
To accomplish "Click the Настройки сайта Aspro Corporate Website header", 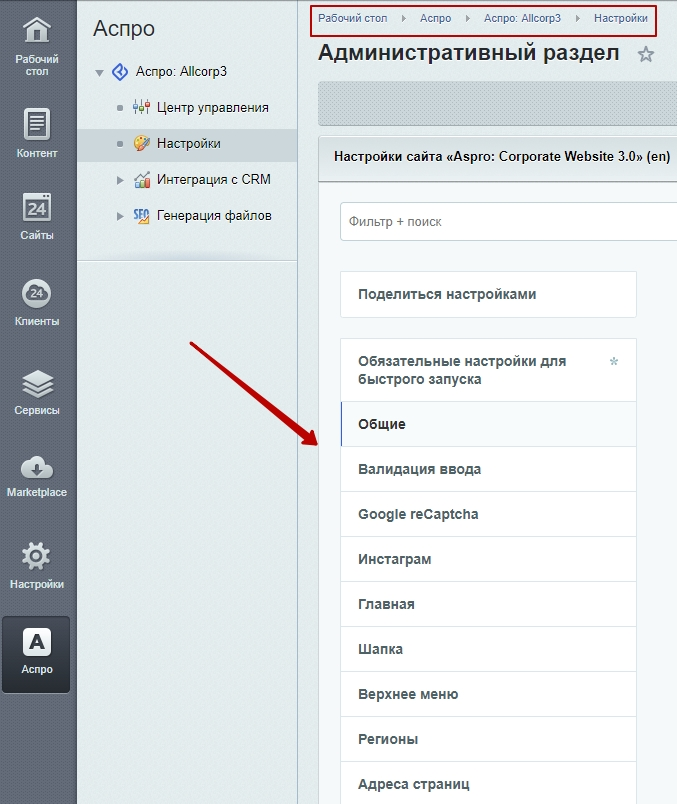I will click(502, 156).
